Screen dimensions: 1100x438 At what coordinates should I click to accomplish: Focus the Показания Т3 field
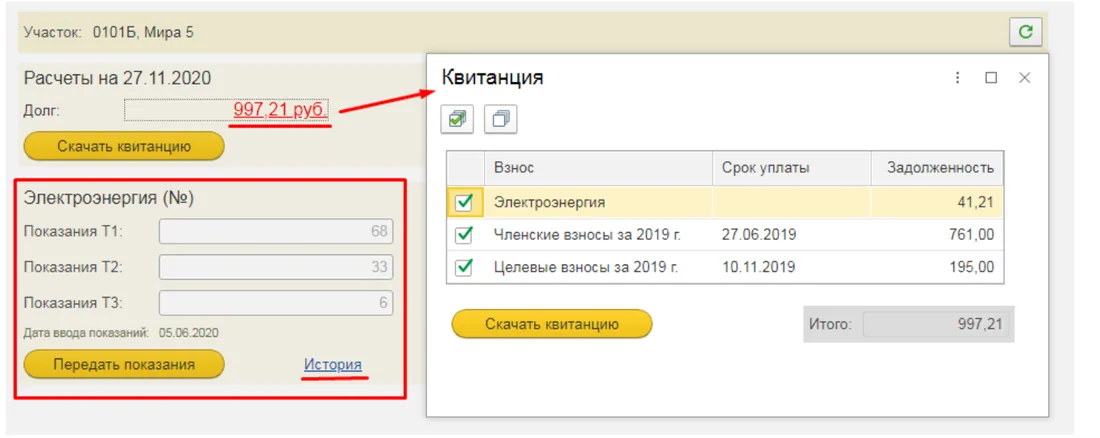coord(276,304)
